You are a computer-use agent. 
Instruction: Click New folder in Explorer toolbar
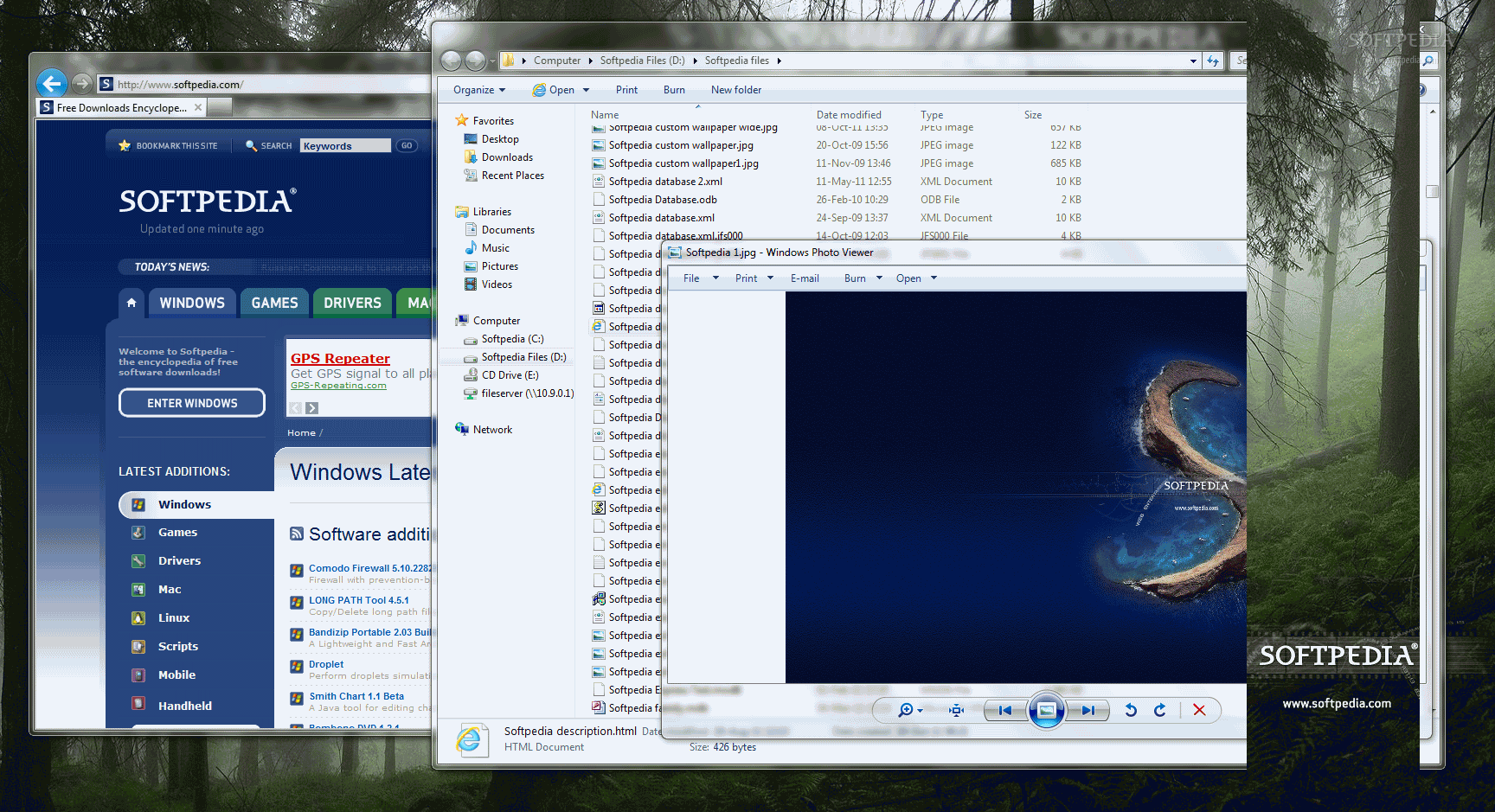tap(736, 90)
